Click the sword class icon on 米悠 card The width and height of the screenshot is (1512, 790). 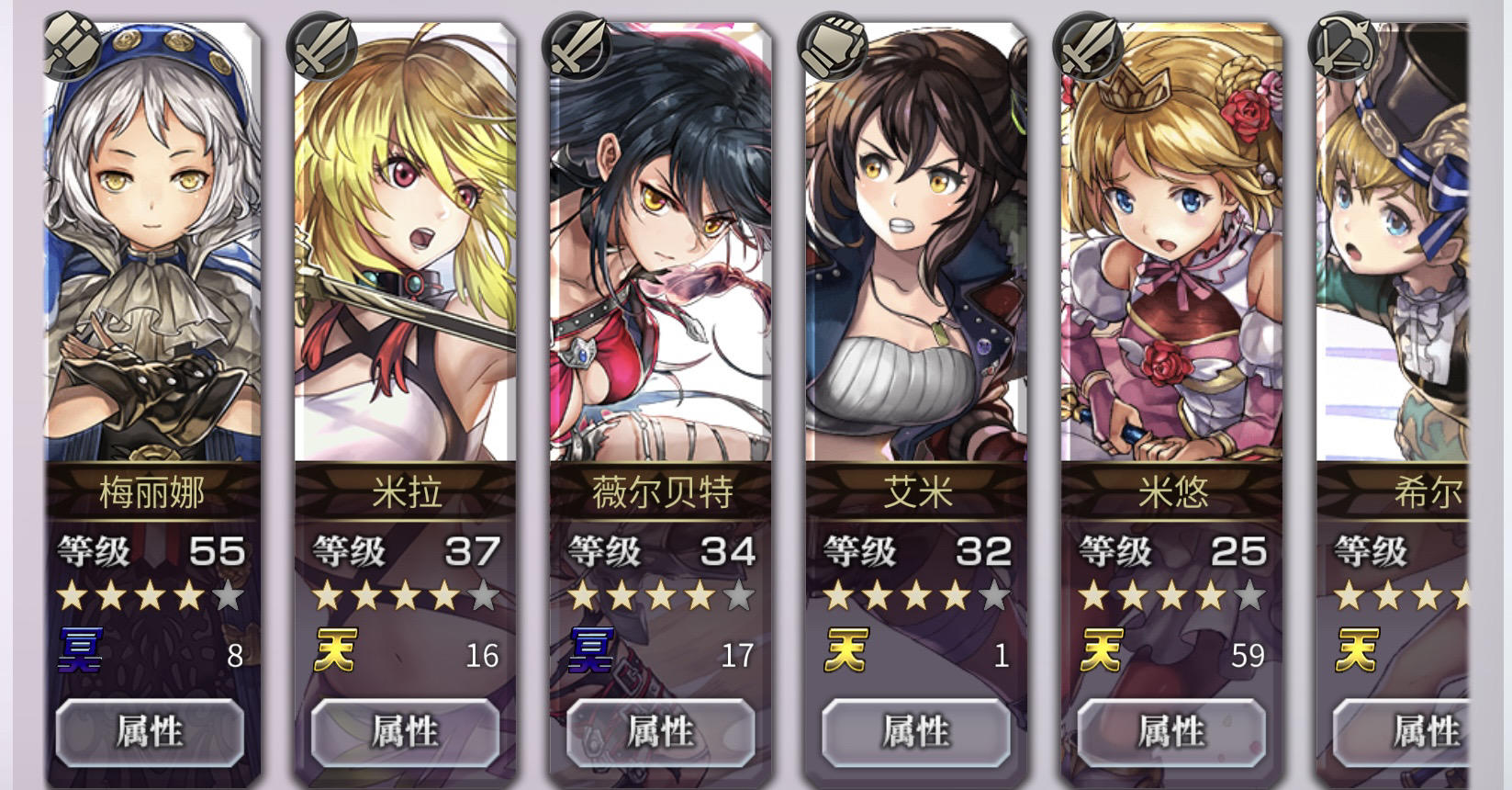click(1089, 46)
